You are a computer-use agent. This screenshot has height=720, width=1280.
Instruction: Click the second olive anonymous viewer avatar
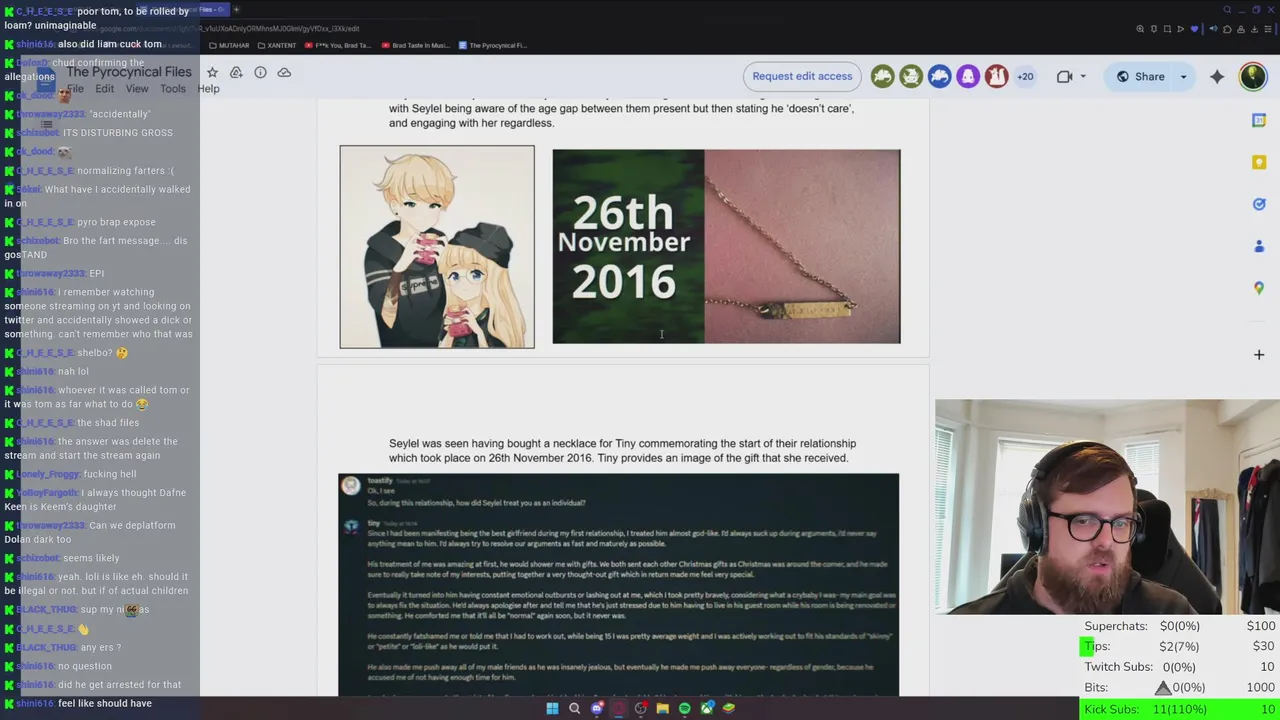tap(911, 76)
